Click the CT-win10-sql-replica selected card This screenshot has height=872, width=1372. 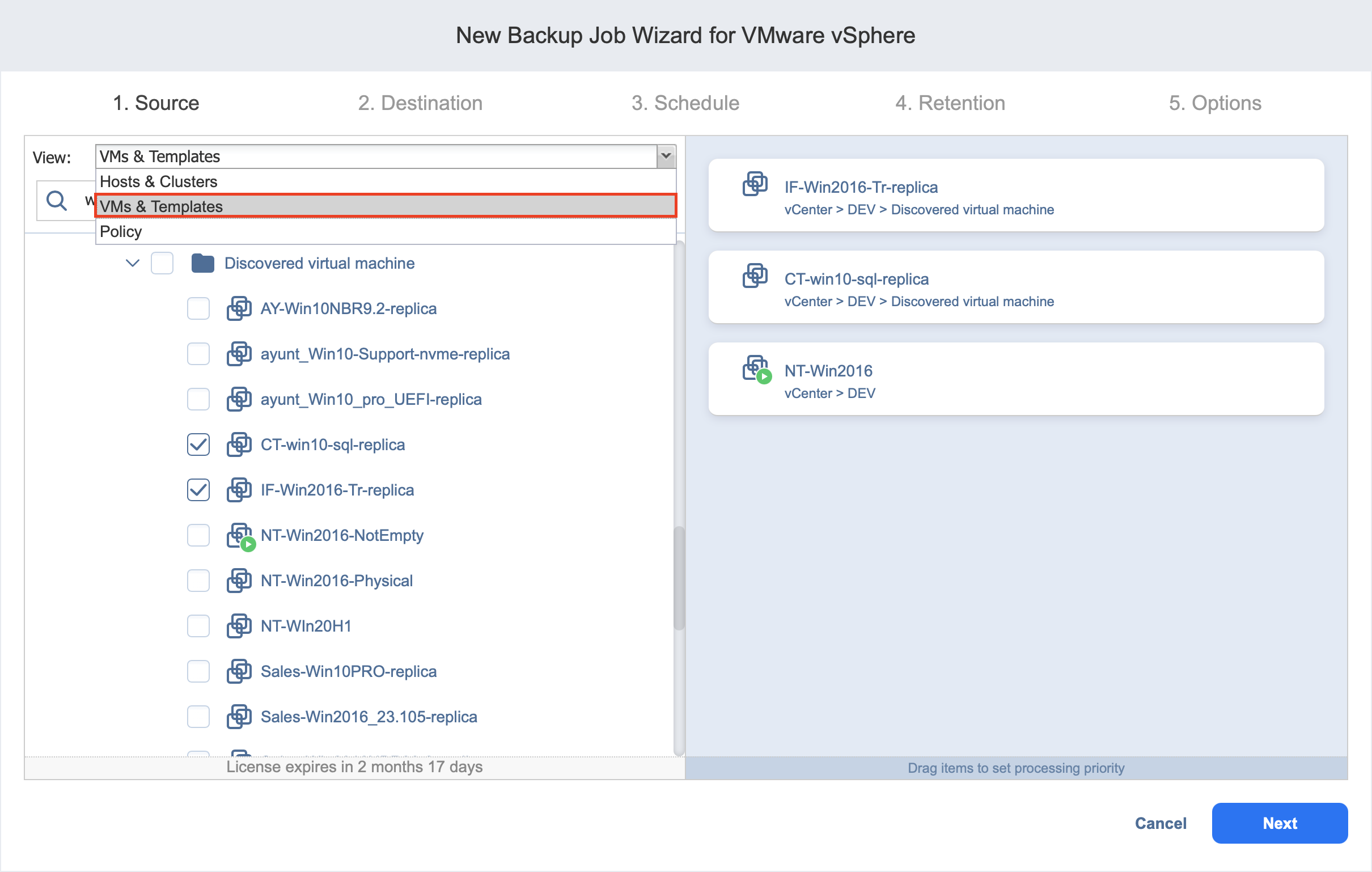point(1016,287)
